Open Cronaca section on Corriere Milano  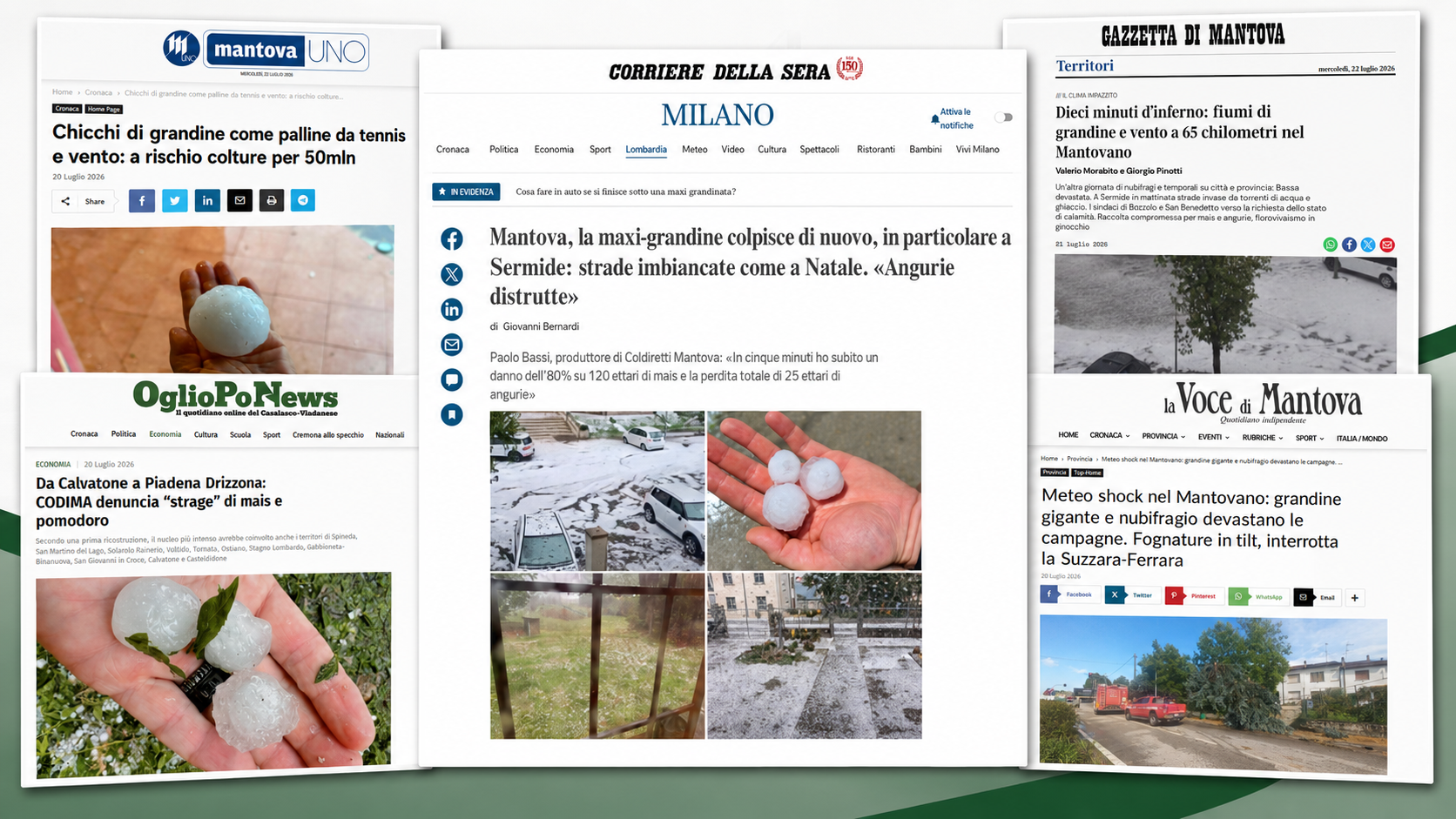[453, 150]
